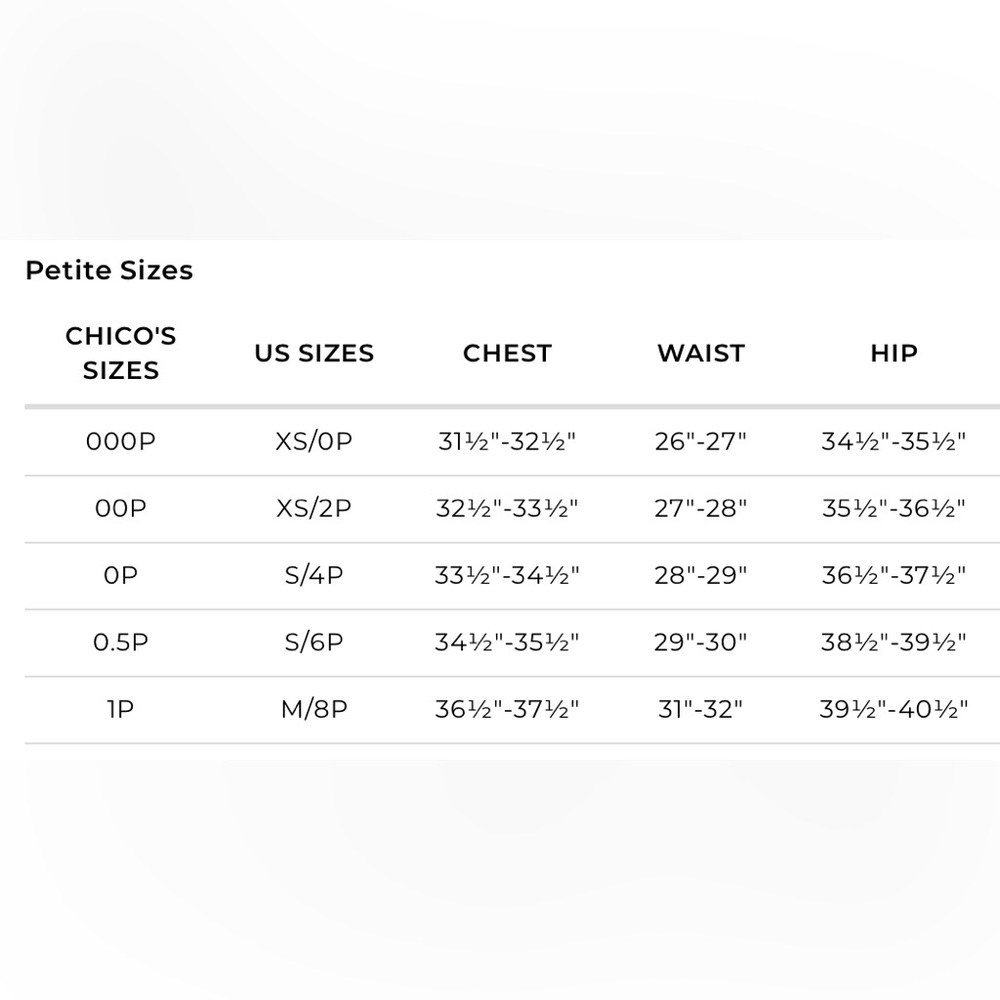Image resolution: width=1000 pixels, height=1000 pixels.
Task: Click waist measurement 31"-32"
Action: (701, 709)
